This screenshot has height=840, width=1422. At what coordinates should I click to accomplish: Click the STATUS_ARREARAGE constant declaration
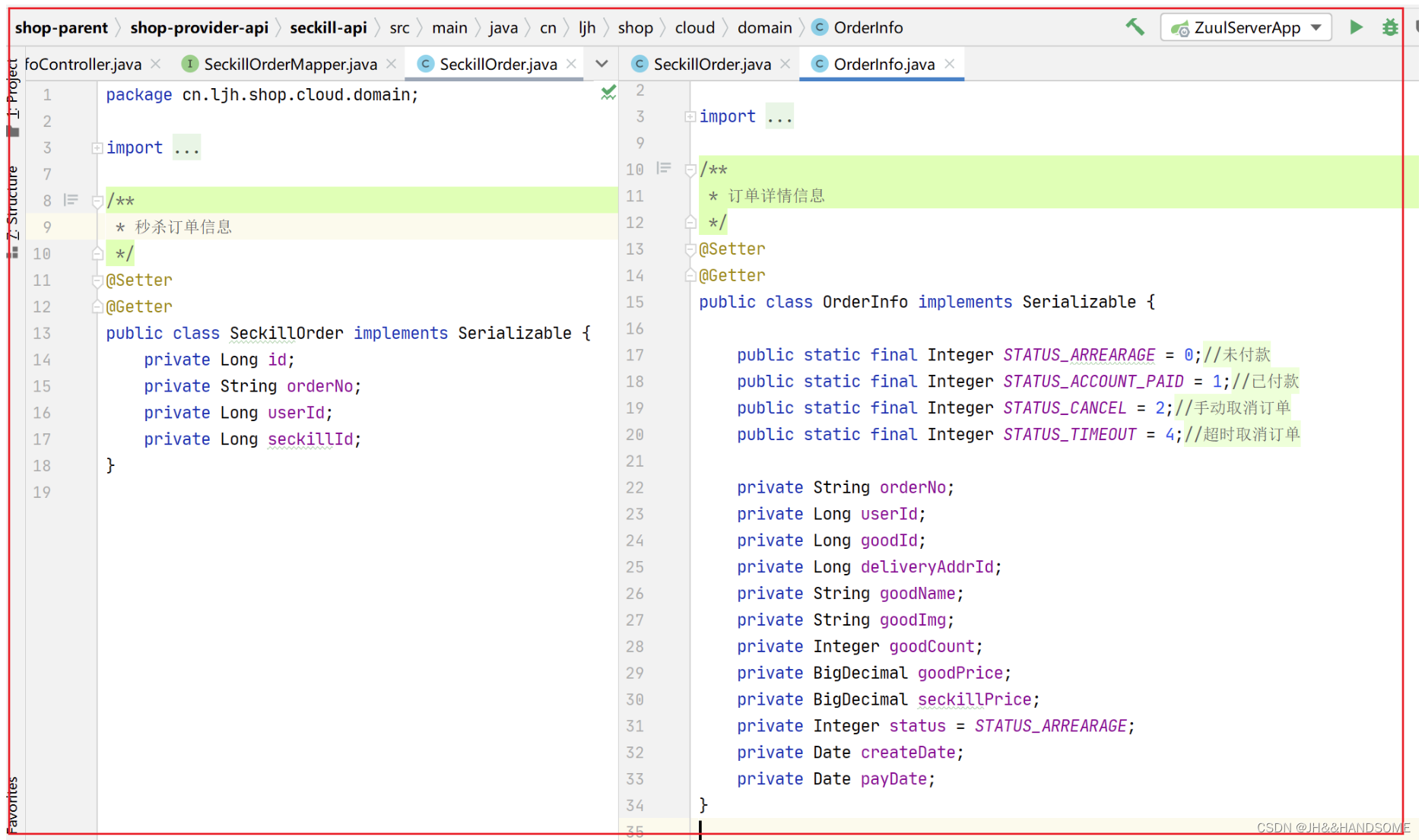[x=1079, y=355]
